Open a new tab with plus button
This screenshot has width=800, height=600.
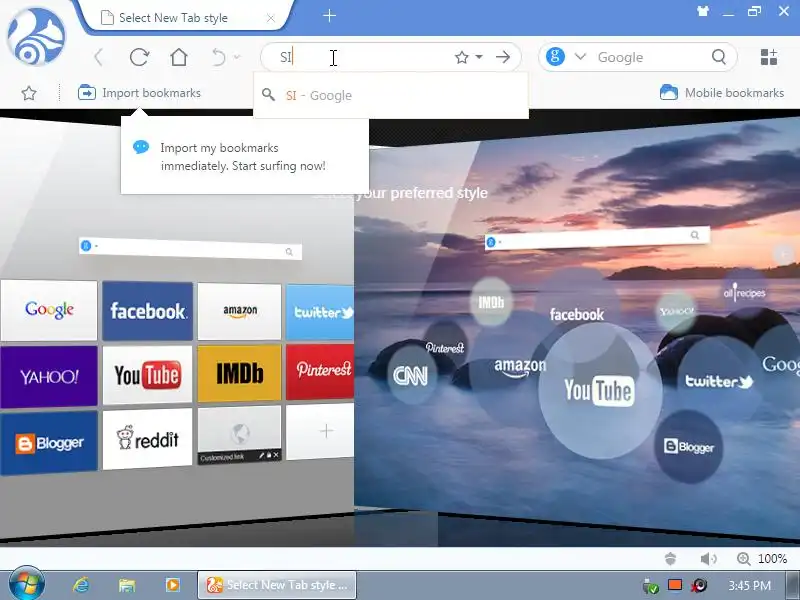click(330, 16)
